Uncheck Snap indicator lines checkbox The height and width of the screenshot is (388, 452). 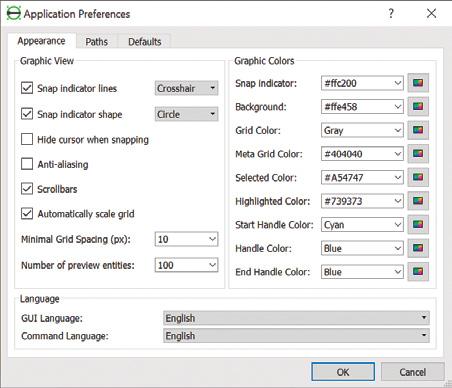tap(27, 88)
